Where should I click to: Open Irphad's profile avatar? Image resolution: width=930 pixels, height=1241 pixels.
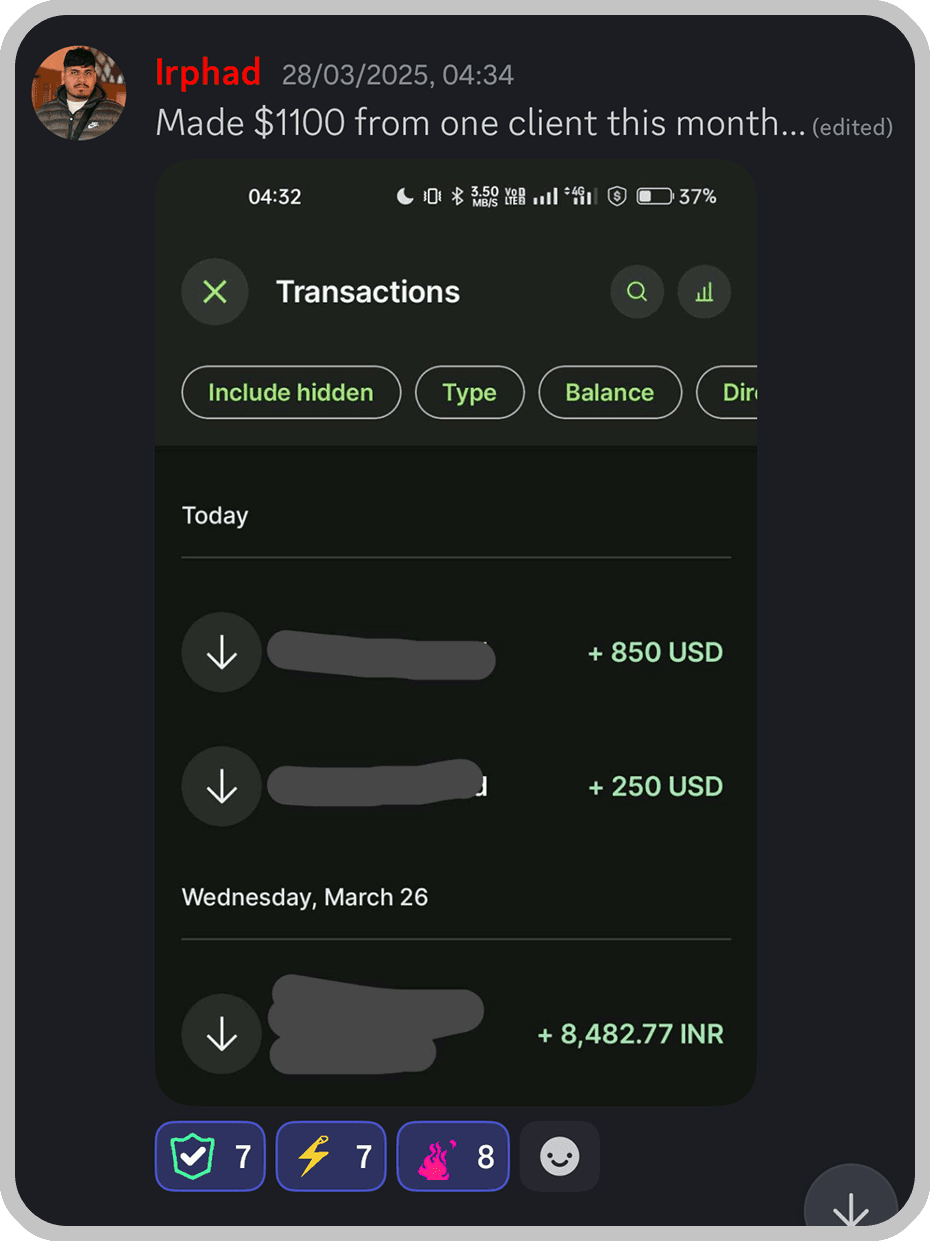(80, 93)
